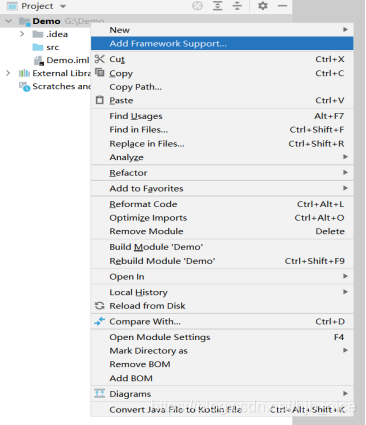This screenshot has height=425, width=366.
Task: Choose Open Module Settings
Action: 222,337
